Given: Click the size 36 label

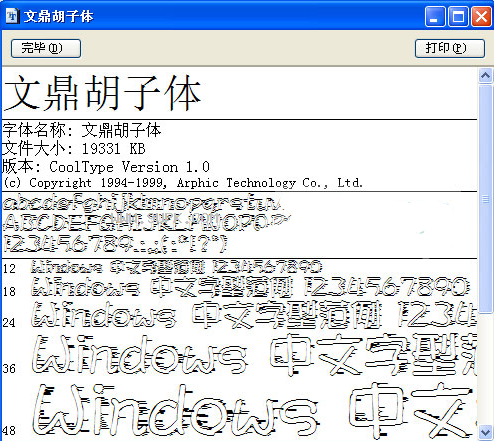Looking at the screenshot, I should [x=9, y=369].
